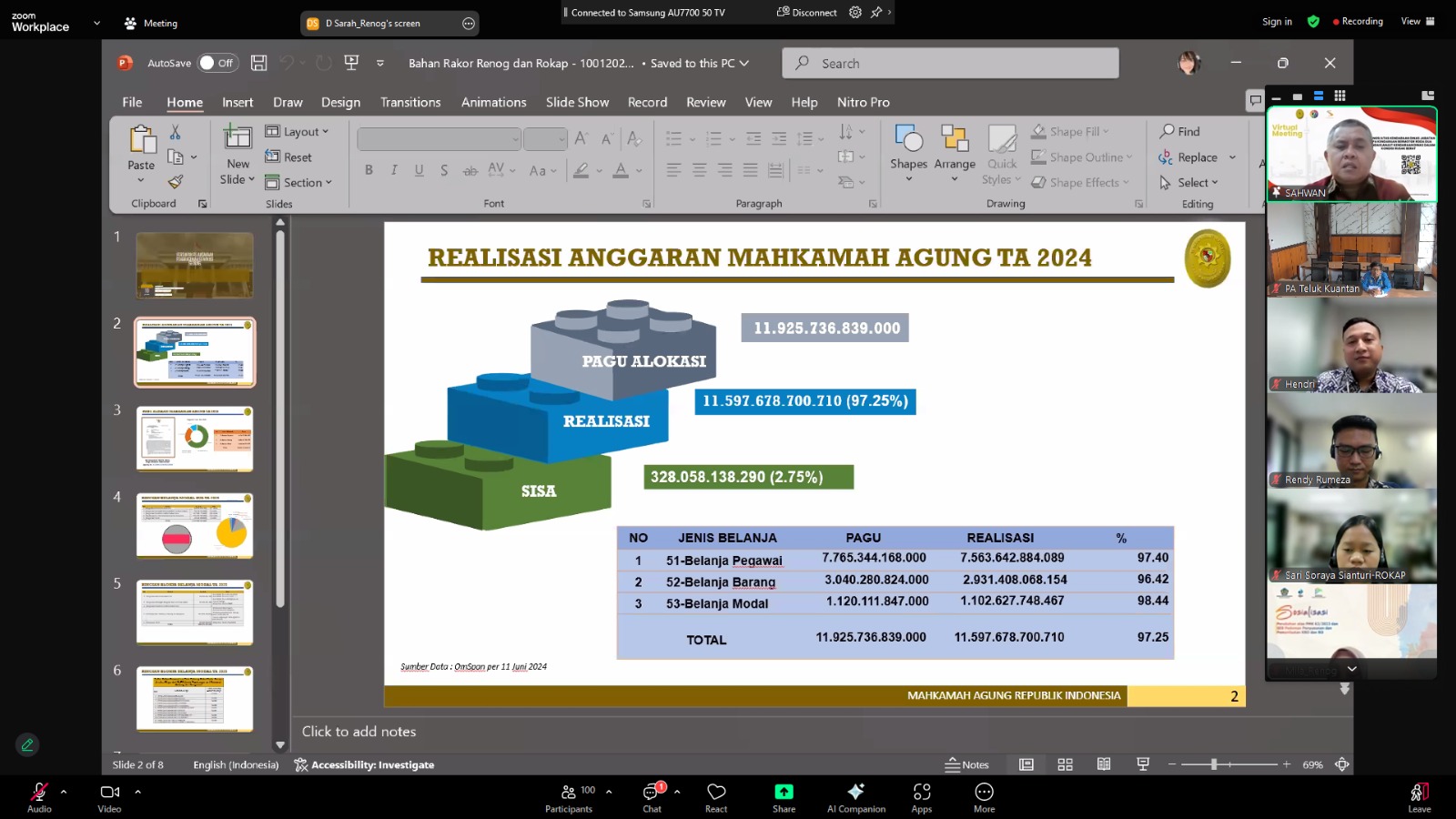Switch to the Insert tab
This screenshot has height=819, width=1456.
tap(238, 102)
